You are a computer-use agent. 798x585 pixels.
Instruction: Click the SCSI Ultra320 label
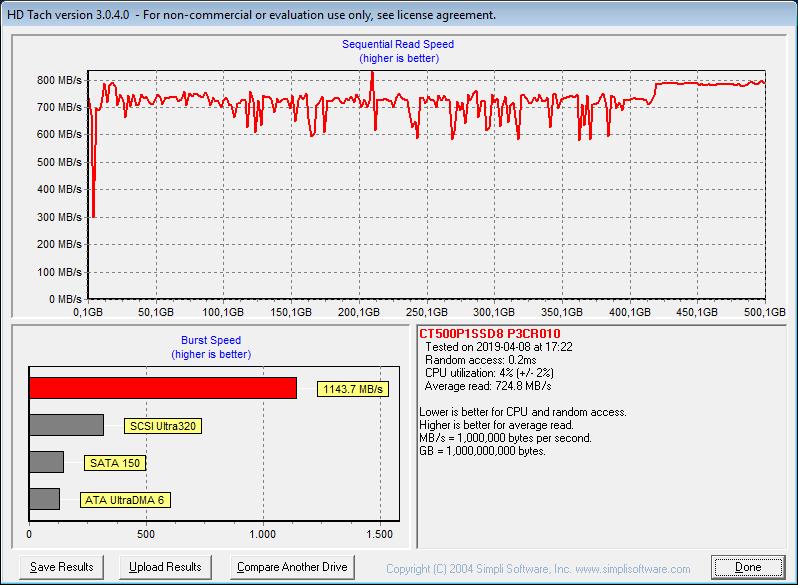tap(163, 426)
